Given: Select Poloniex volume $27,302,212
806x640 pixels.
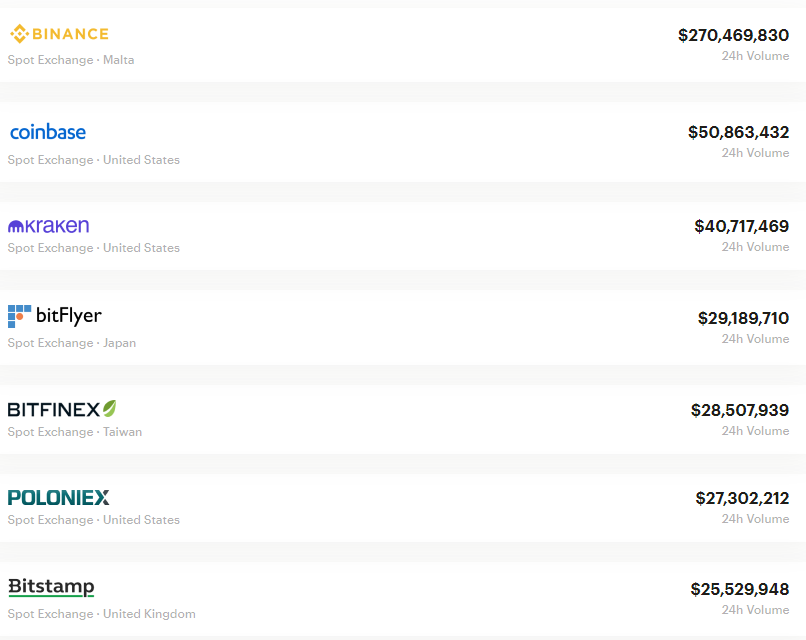Looking at the screenshot, I should click(x=742, y=498).
